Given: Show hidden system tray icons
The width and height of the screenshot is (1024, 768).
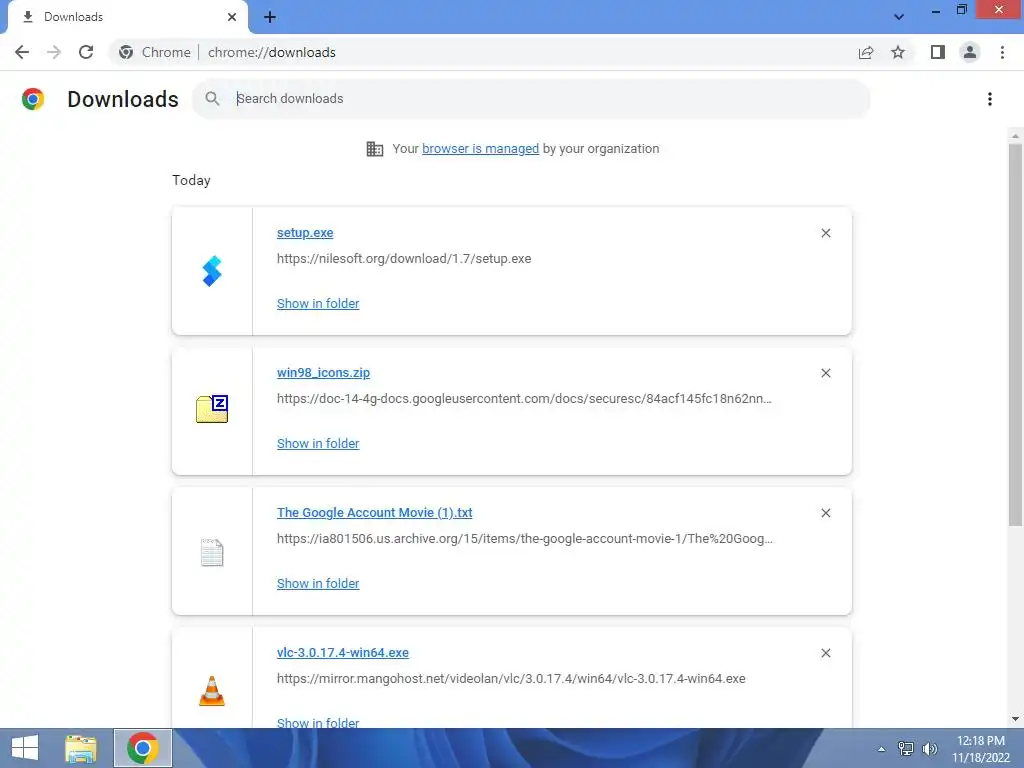Looking at the screenshot, I should pyautogui.click(x=882, y=749).
